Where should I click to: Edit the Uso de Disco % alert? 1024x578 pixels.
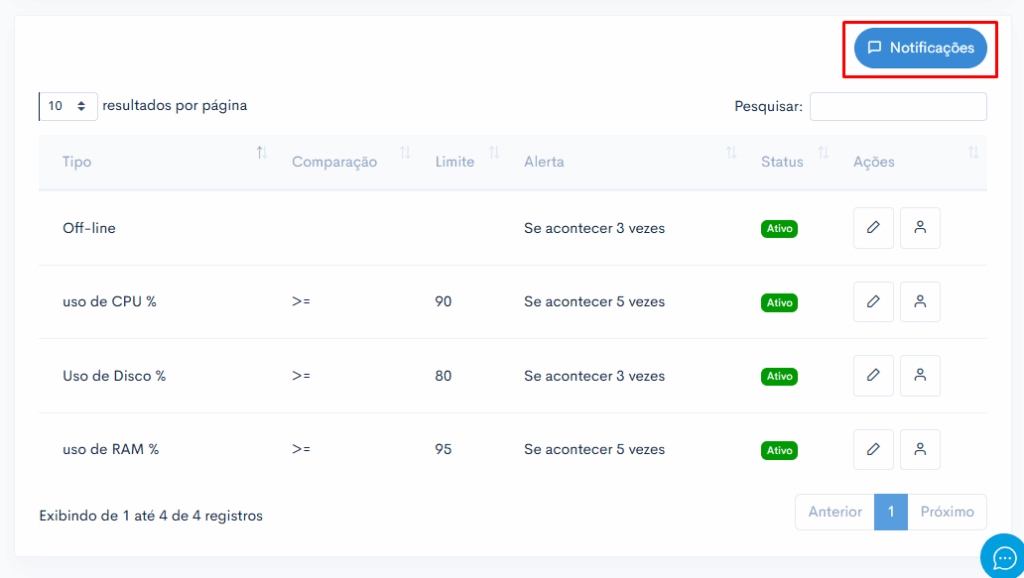873,376
